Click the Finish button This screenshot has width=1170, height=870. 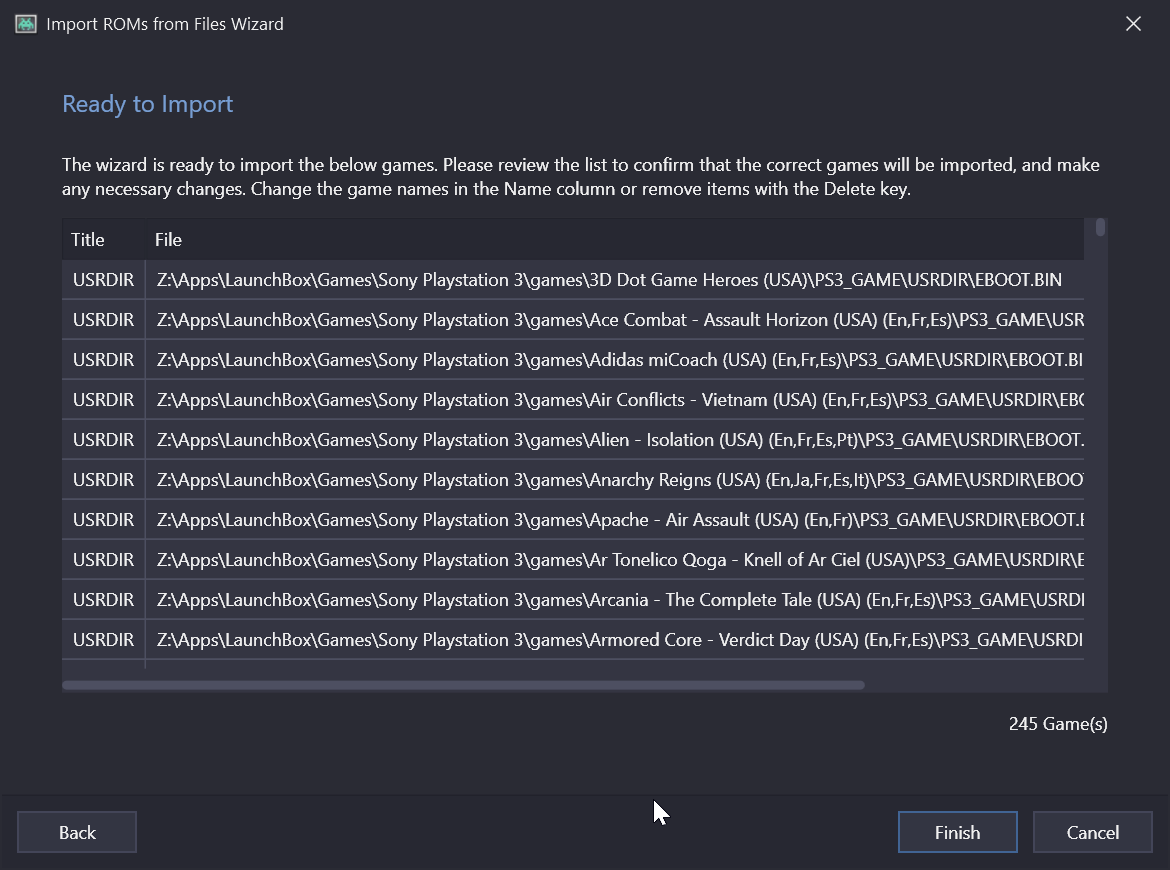957,832
